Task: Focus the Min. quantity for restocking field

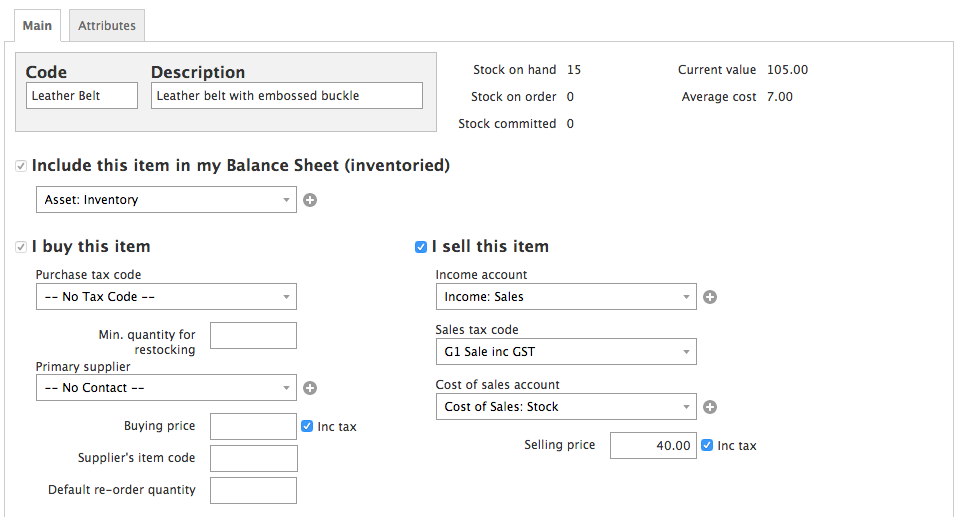Action: coord(253,335)
